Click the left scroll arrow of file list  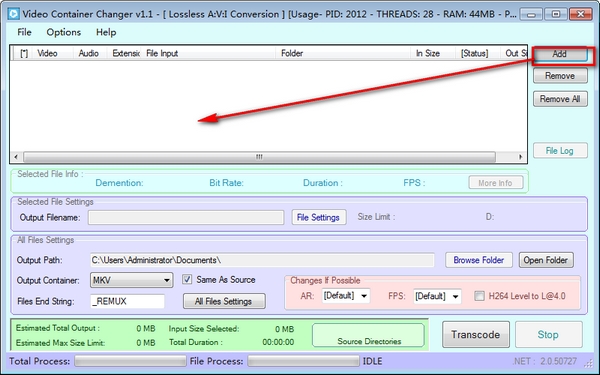(16, 157)
